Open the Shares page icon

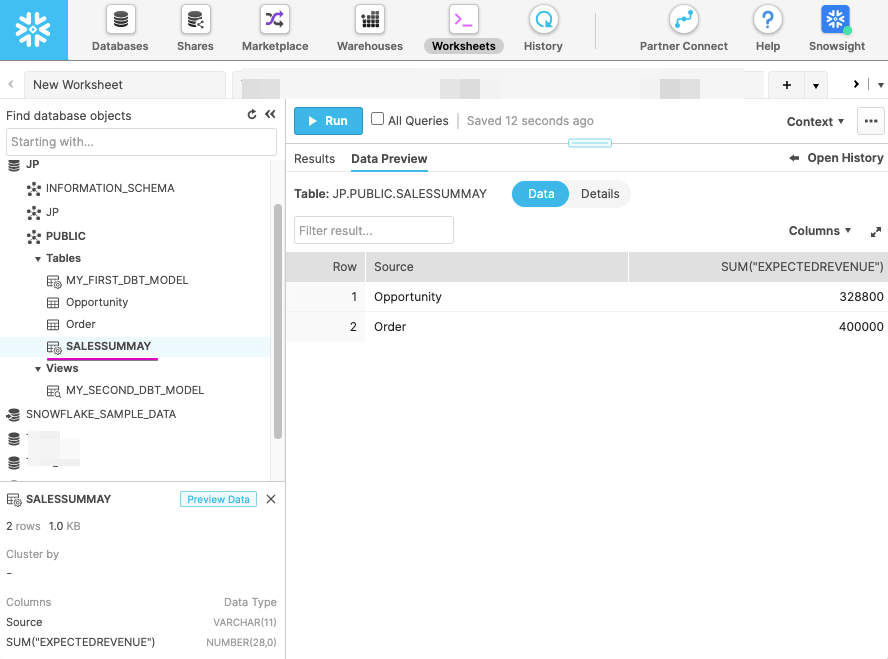pos(195,20)
